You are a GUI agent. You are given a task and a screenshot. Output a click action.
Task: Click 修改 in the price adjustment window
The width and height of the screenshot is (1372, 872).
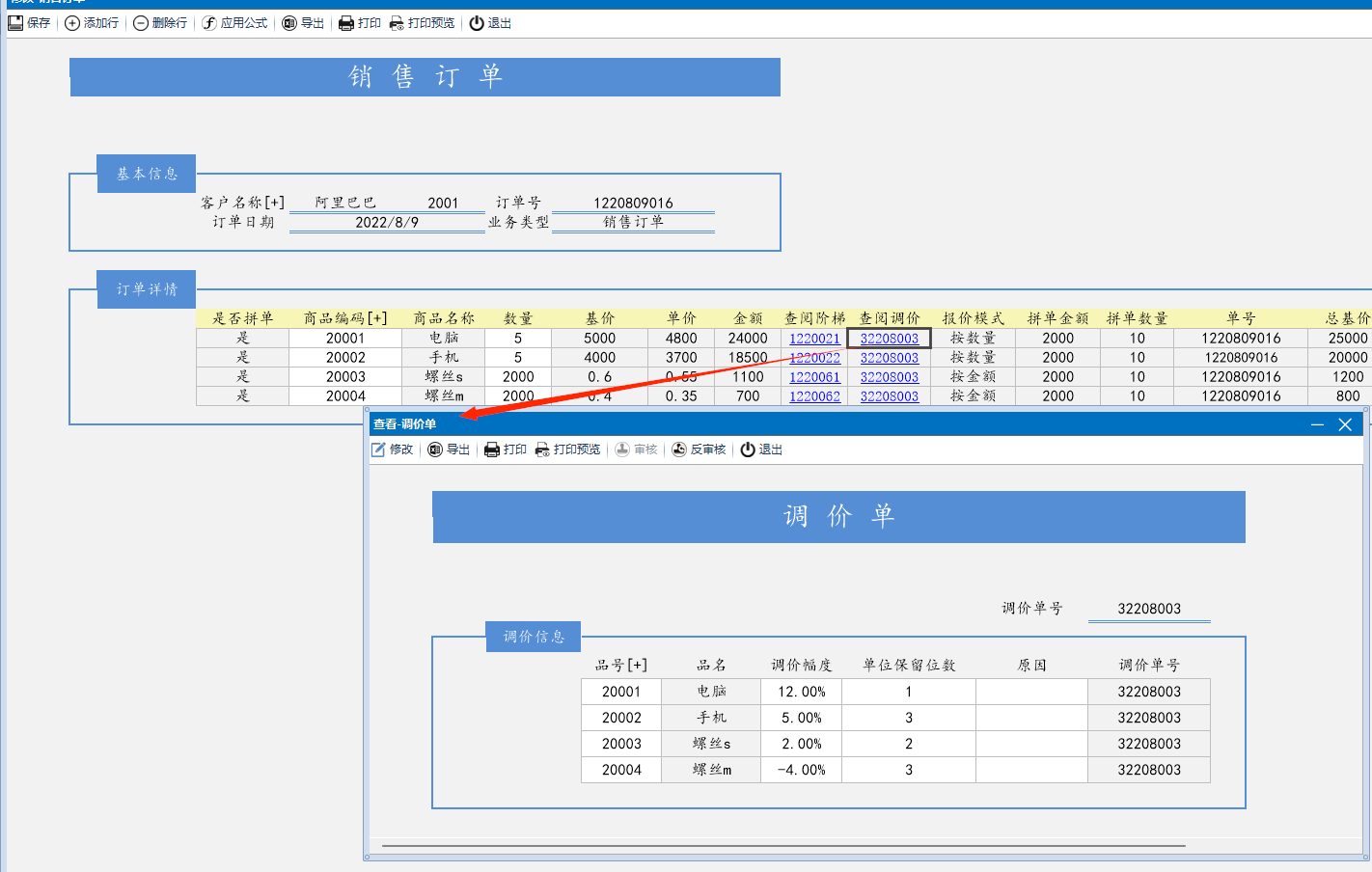tap(393, 450)
